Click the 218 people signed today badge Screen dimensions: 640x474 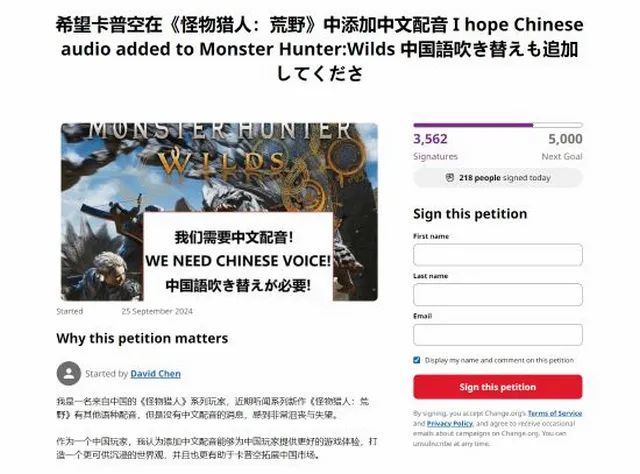click(498, 178)
